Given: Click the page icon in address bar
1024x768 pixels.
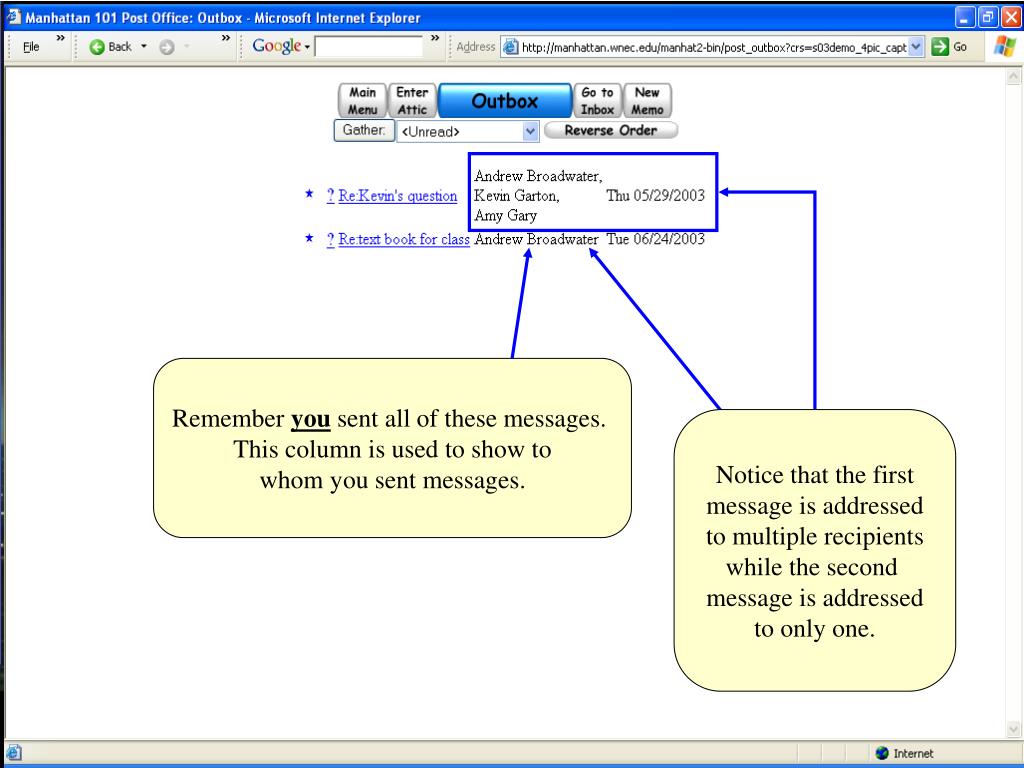Looking at the screenshot, I should [511, 47].
